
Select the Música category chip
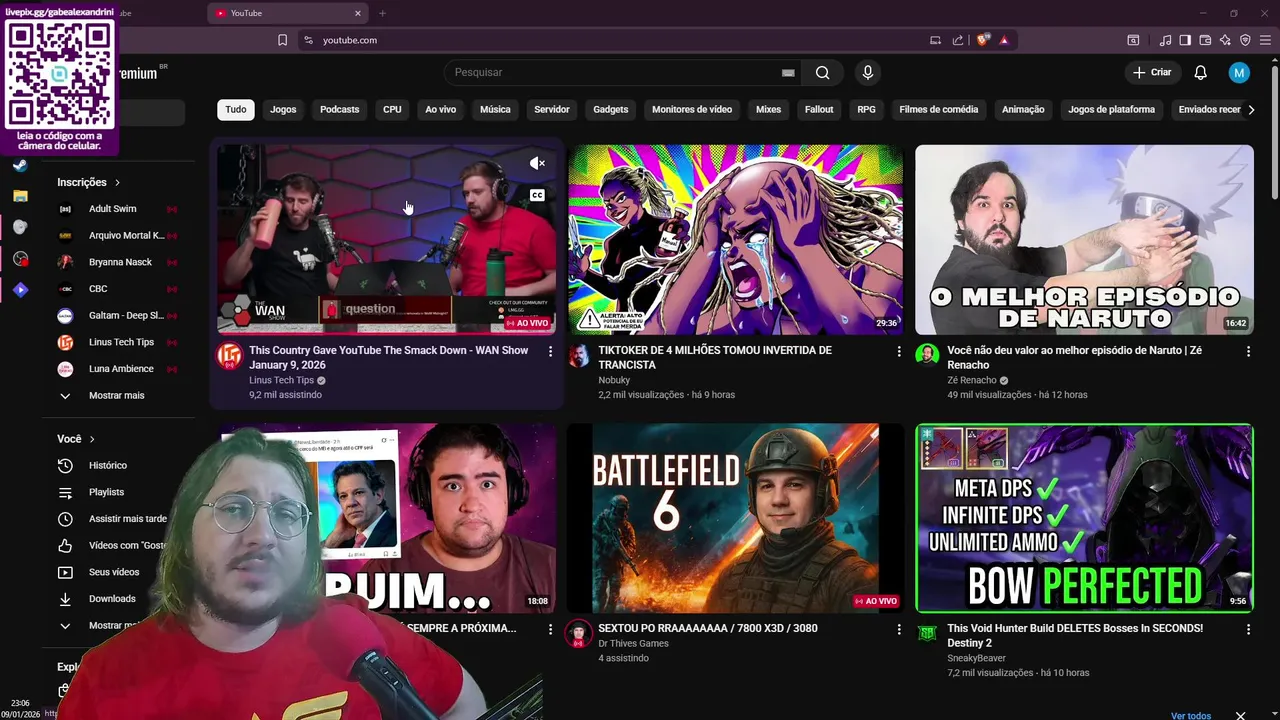(495, 109)
